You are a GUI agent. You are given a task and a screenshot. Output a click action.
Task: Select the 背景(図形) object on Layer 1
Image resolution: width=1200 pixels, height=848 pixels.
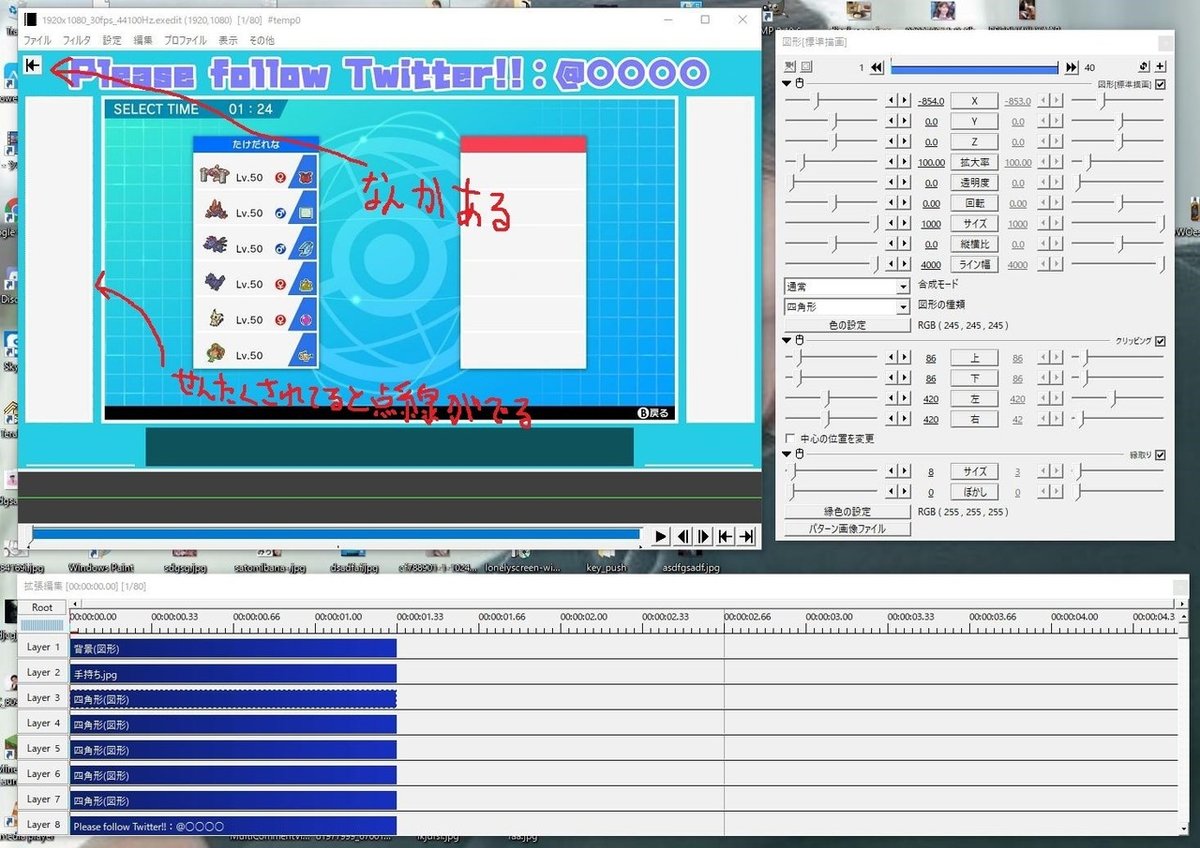[x=233, y=648]
